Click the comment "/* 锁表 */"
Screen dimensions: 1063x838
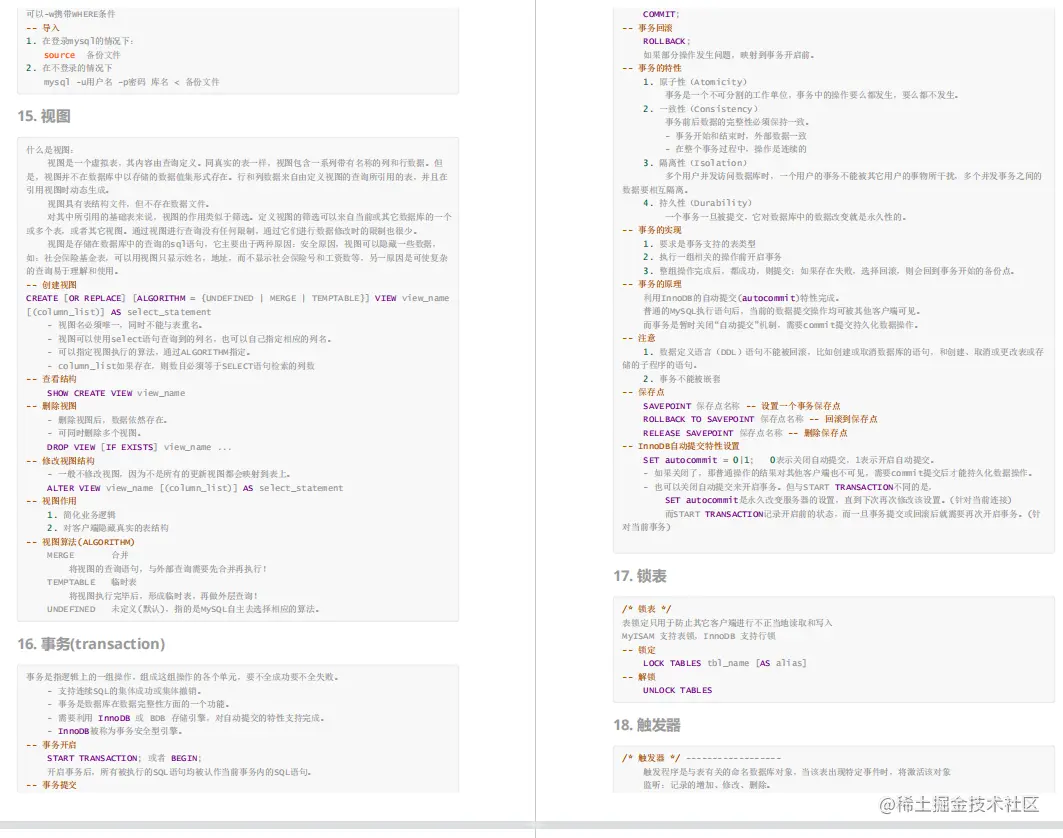[647, 610]
